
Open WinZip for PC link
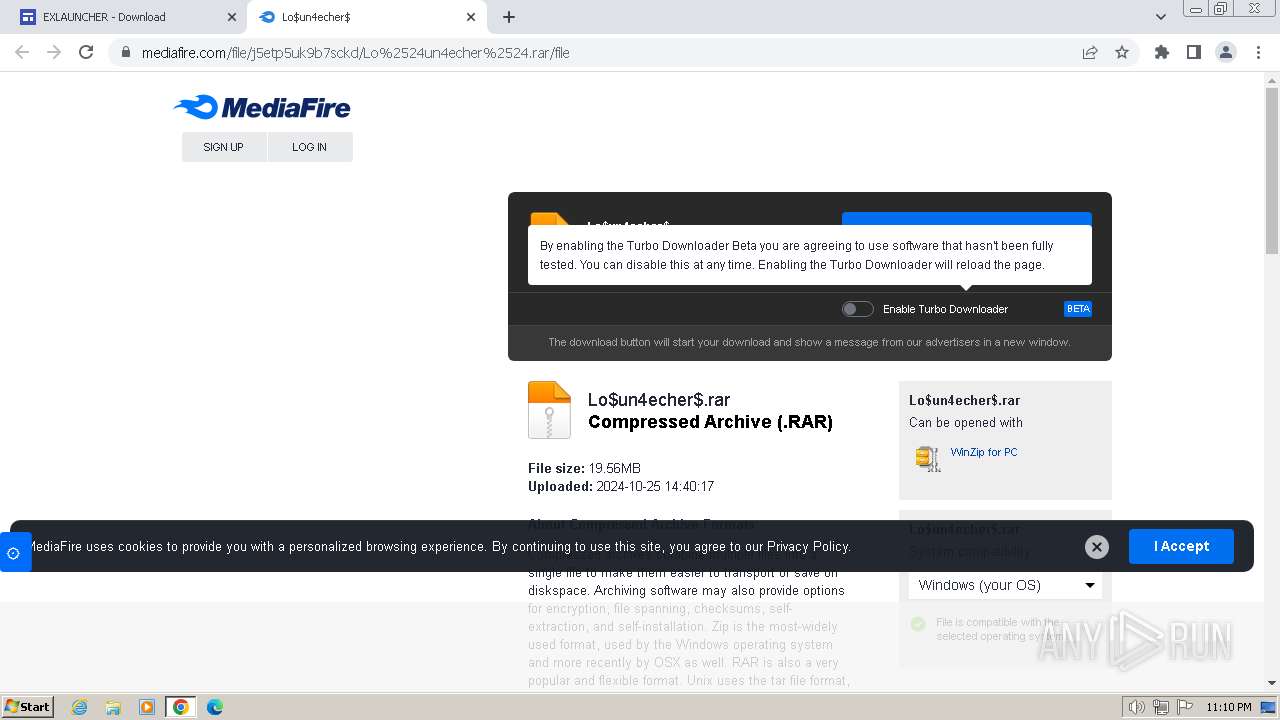click(984, 452)
